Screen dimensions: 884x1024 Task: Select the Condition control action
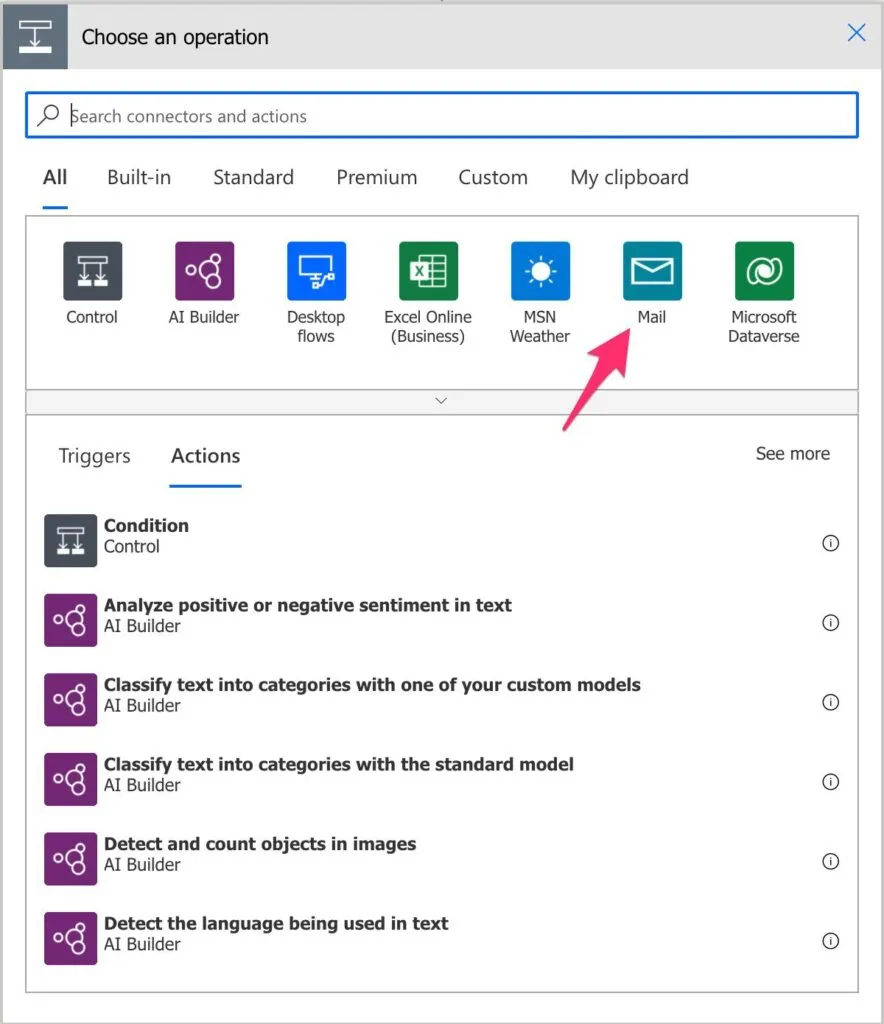pos(146,536)
